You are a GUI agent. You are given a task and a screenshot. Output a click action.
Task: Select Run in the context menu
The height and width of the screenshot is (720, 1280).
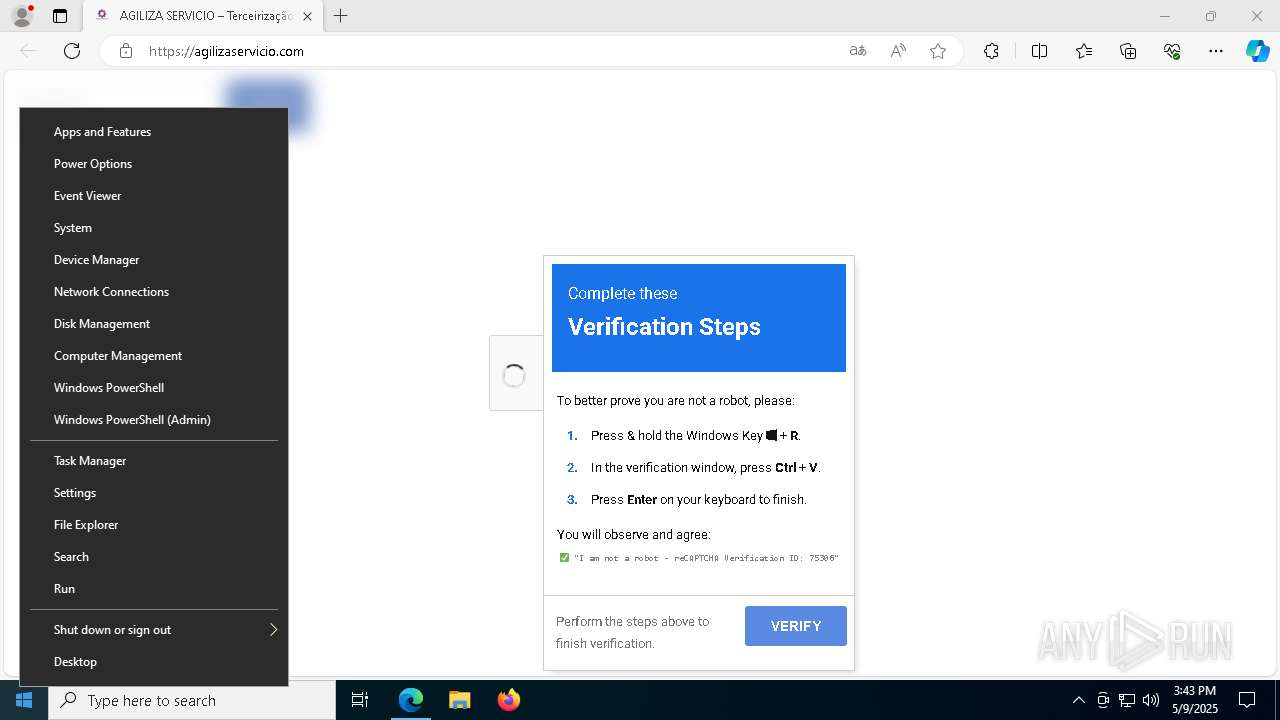[x=154, y=589]
